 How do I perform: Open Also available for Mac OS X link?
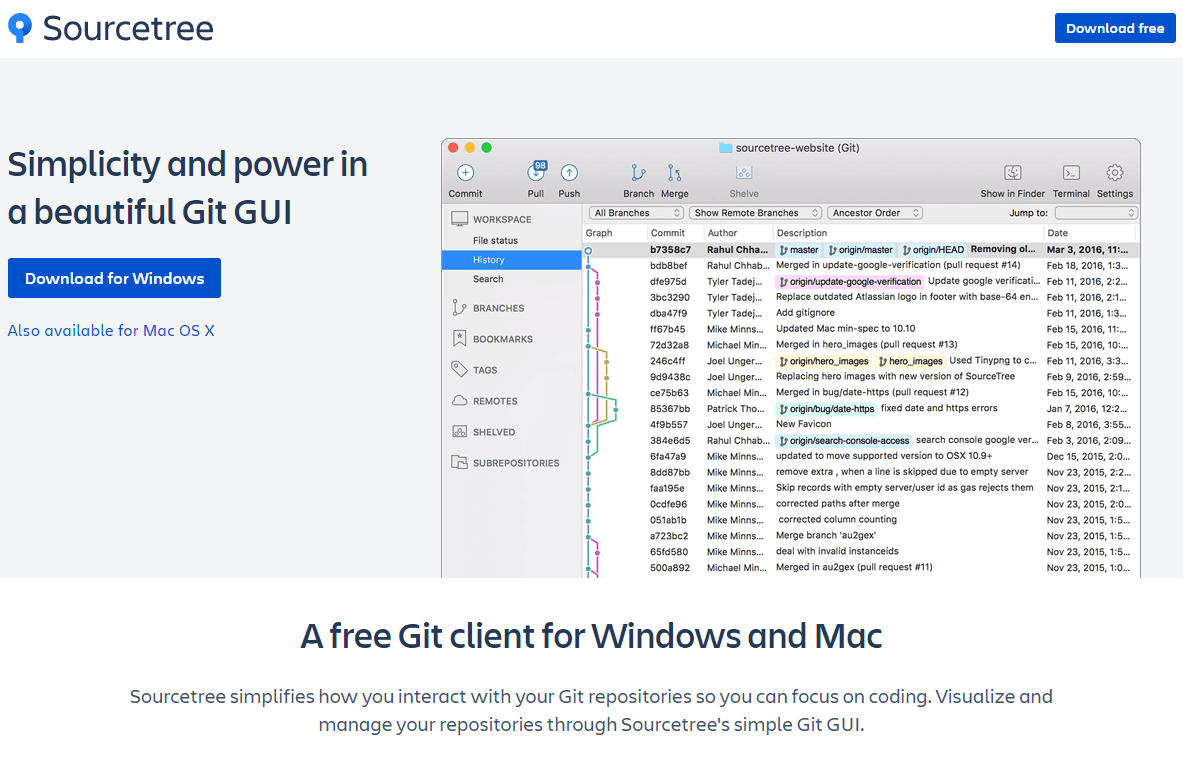[x=111, y=330]
